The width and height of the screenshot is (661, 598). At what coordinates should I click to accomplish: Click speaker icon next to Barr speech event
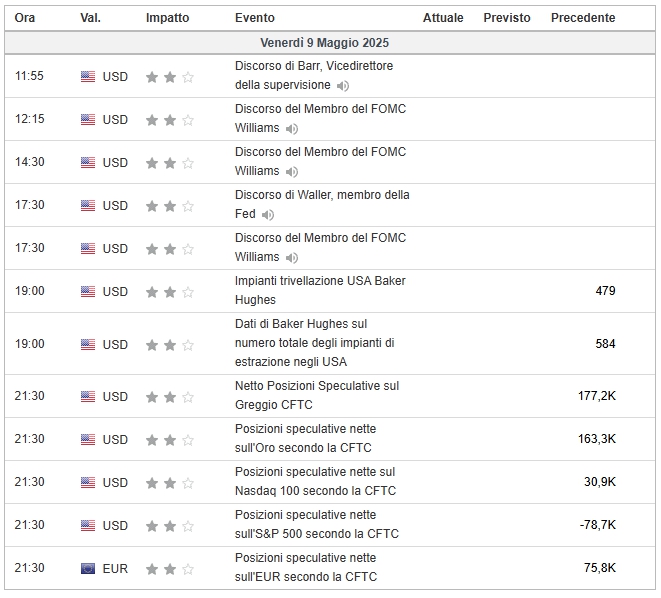click(x=343, y=86)
